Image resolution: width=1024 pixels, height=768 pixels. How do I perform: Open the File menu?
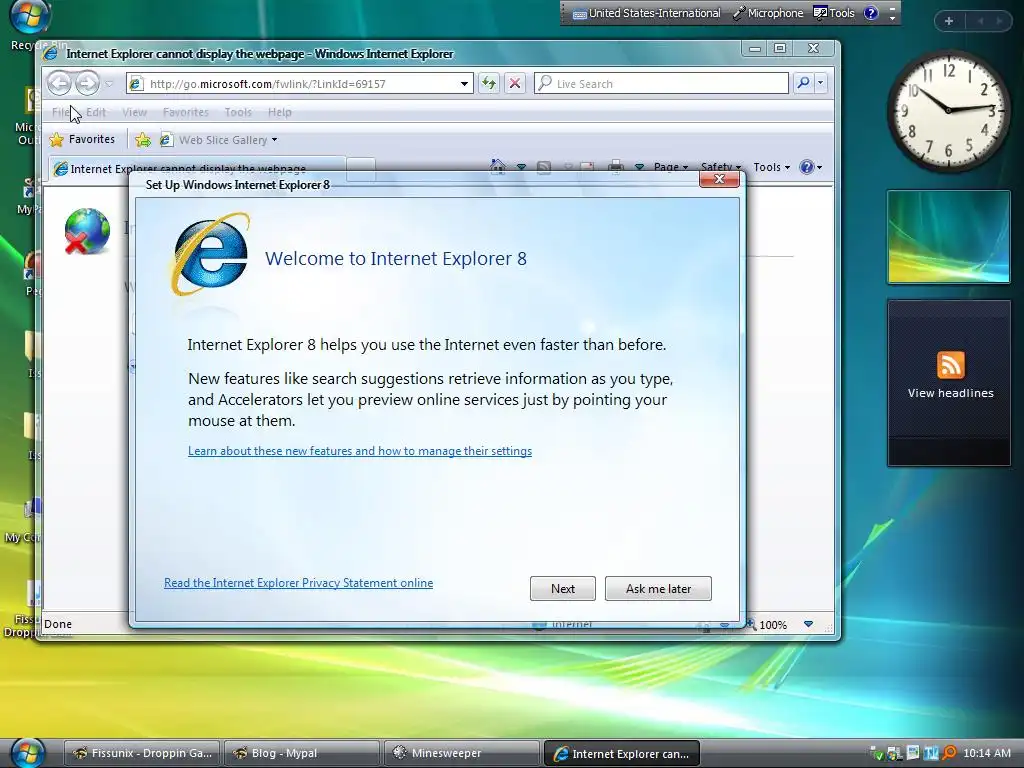[x=61, y=112]
